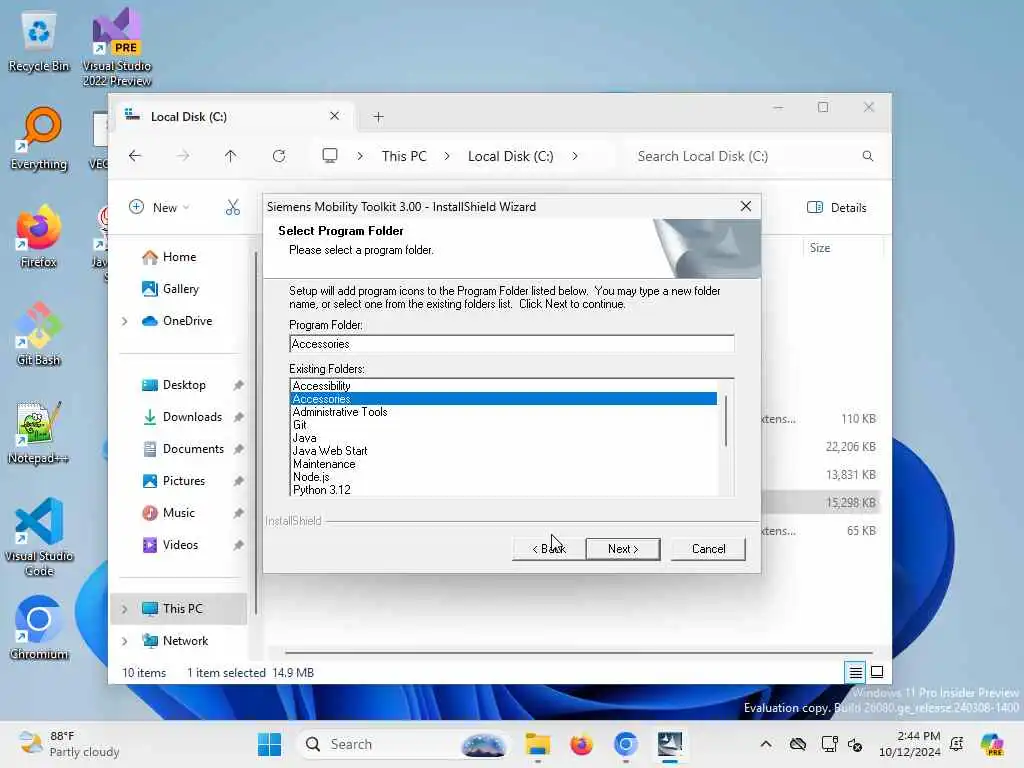Switch File Explorer to large thumbnails view
The height and width of the screenshot is (768, 1024).
877,672
